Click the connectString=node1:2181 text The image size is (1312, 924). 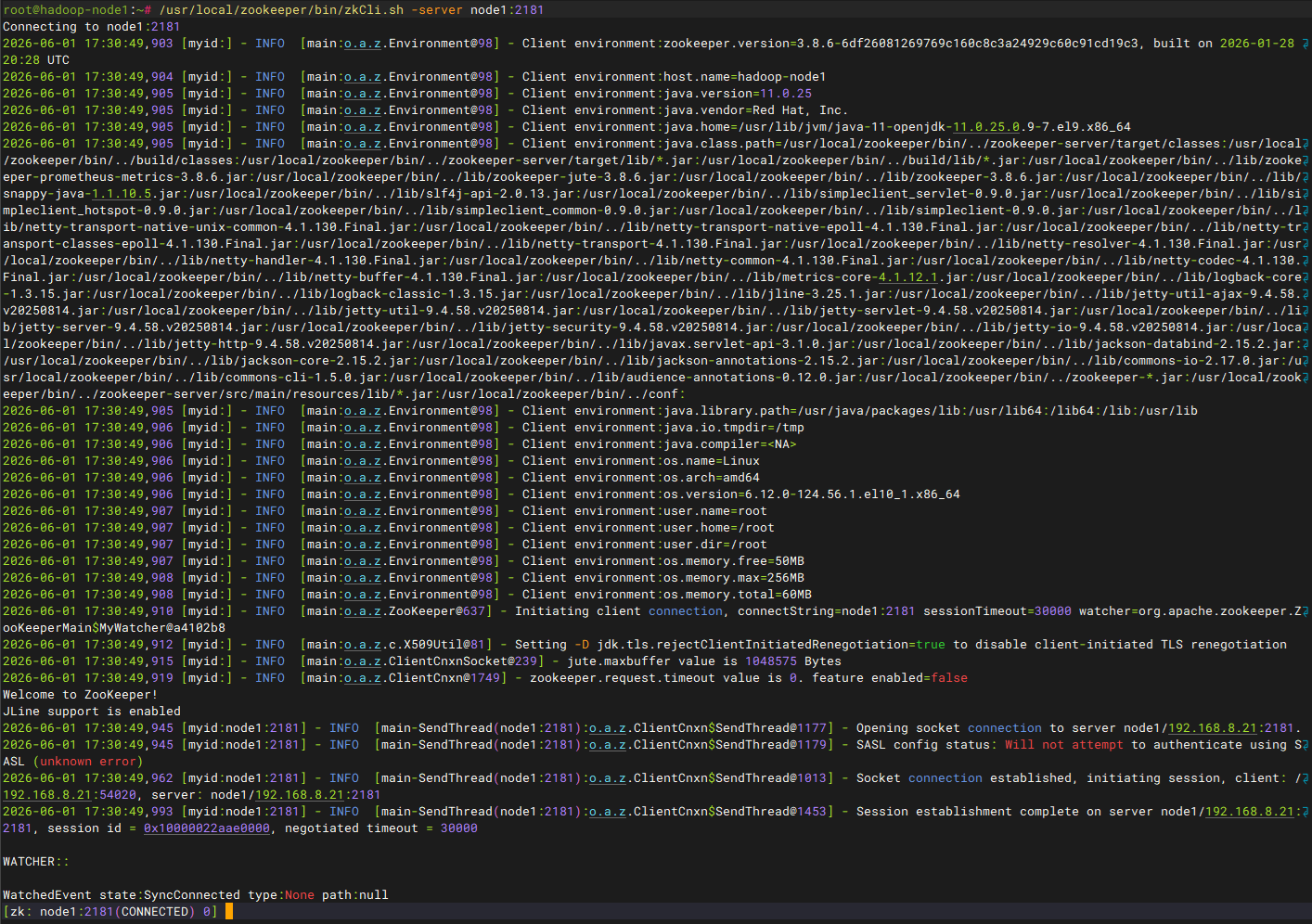click(x=827, y=611)
